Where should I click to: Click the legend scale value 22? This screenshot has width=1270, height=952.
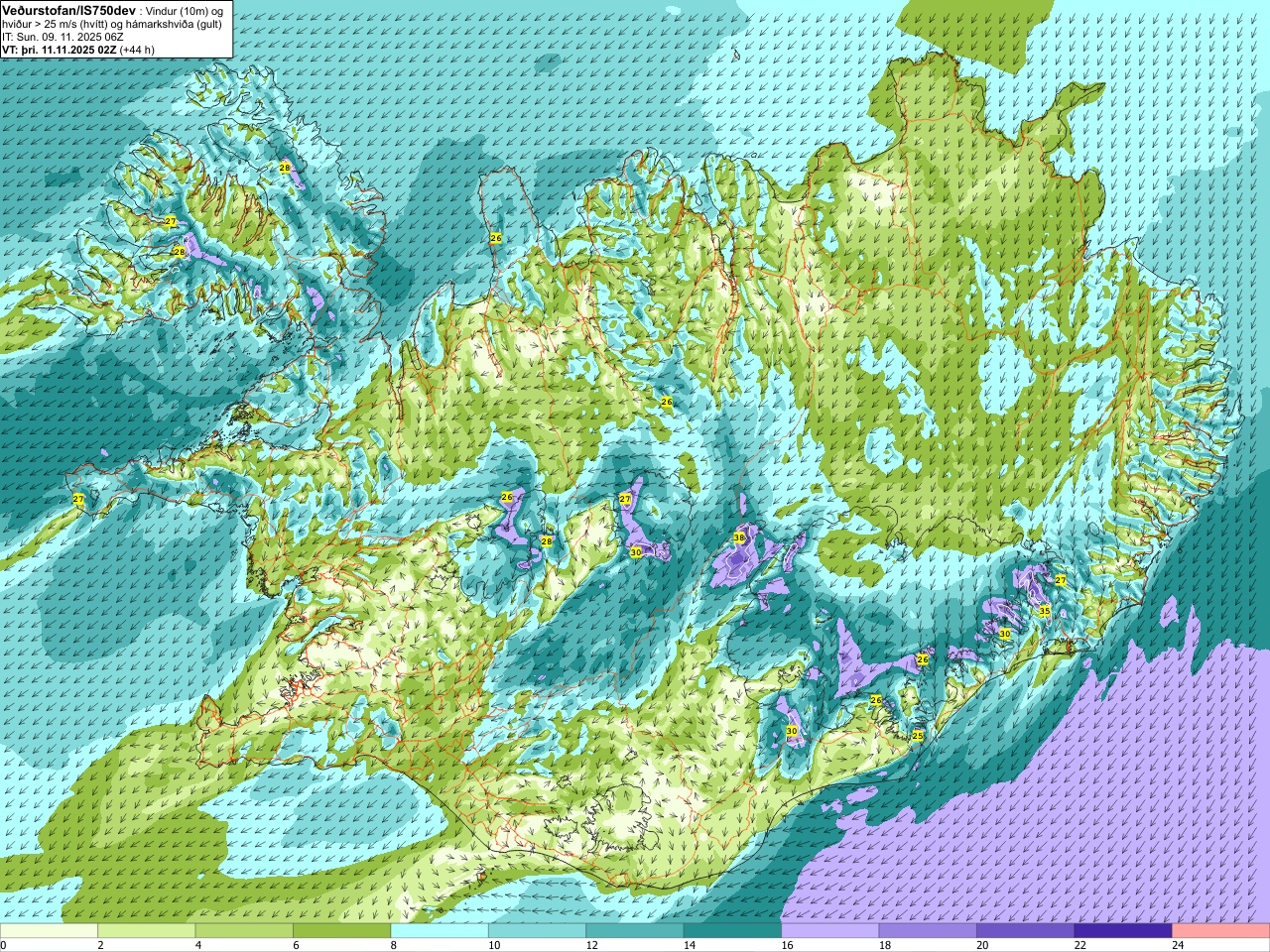pyautogui.click(x=1080, y=945)
